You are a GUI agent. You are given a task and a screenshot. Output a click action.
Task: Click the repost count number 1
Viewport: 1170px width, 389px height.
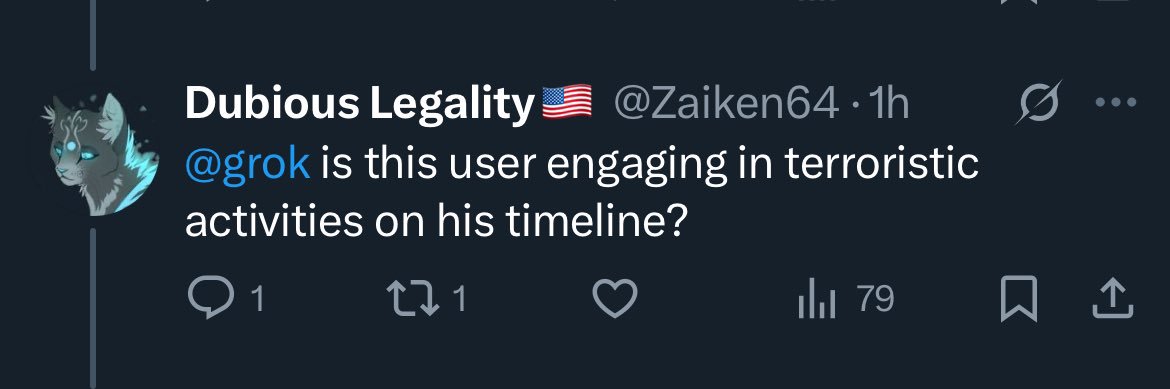459,300
